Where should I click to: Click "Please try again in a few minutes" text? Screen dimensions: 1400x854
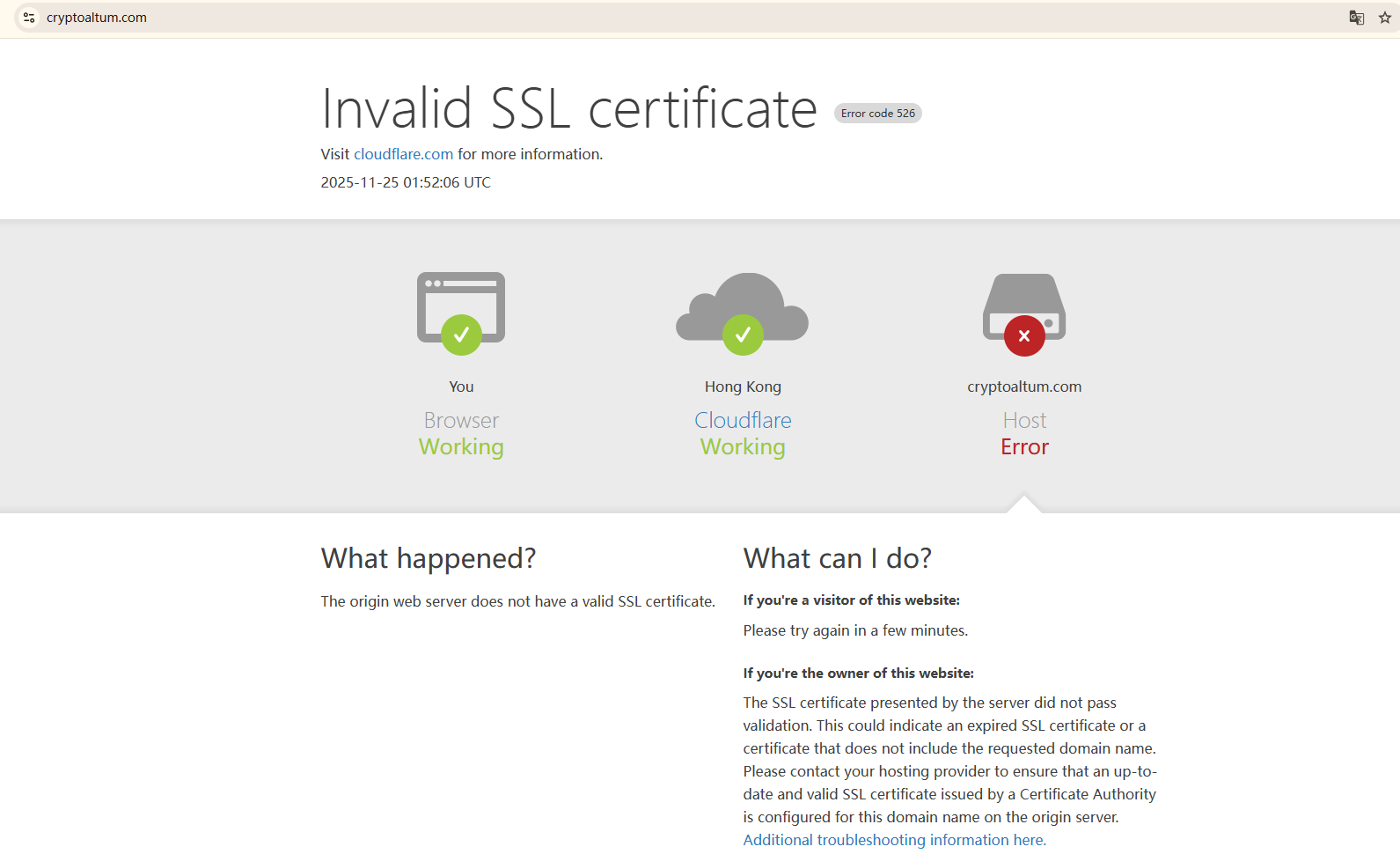(x=855, y=630)
